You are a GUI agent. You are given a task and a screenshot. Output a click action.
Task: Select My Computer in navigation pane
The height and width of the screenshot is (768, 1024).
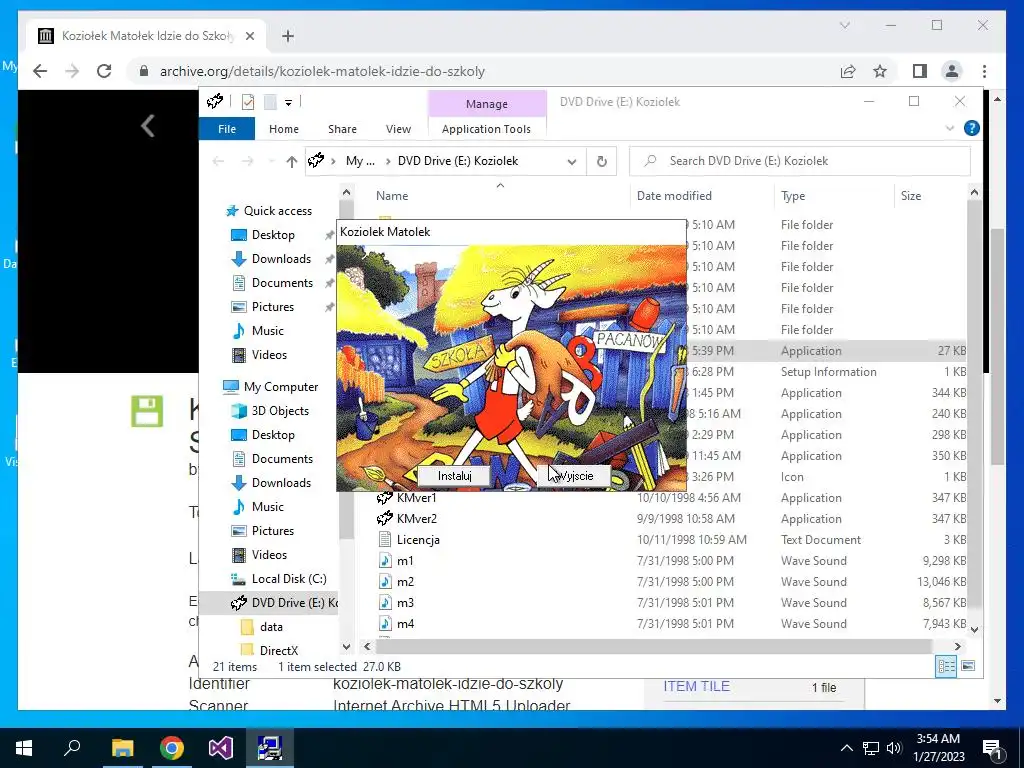pos(281,387)
